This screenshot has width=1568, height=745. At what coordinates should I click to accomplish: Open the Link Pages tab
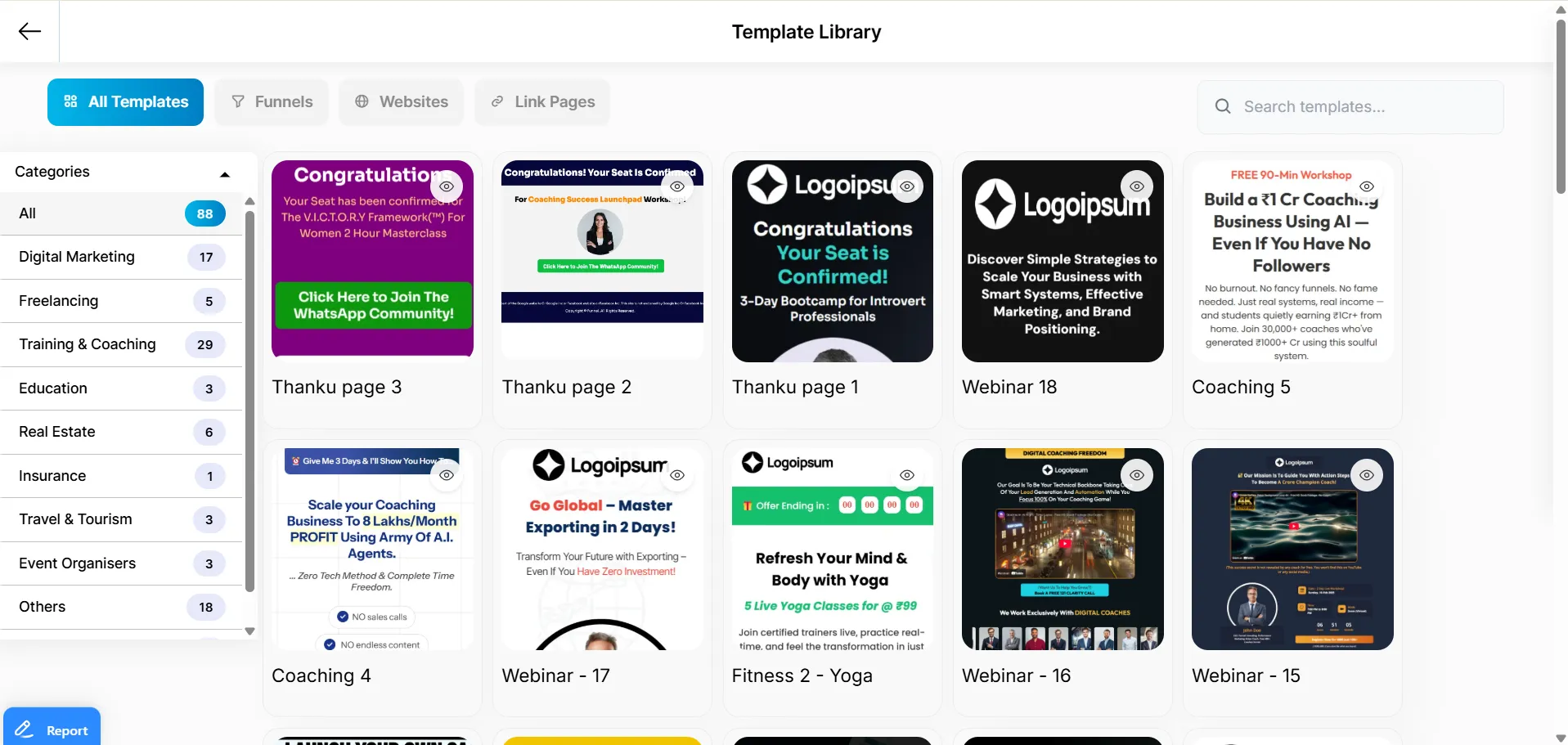click(x=542, y=102)
